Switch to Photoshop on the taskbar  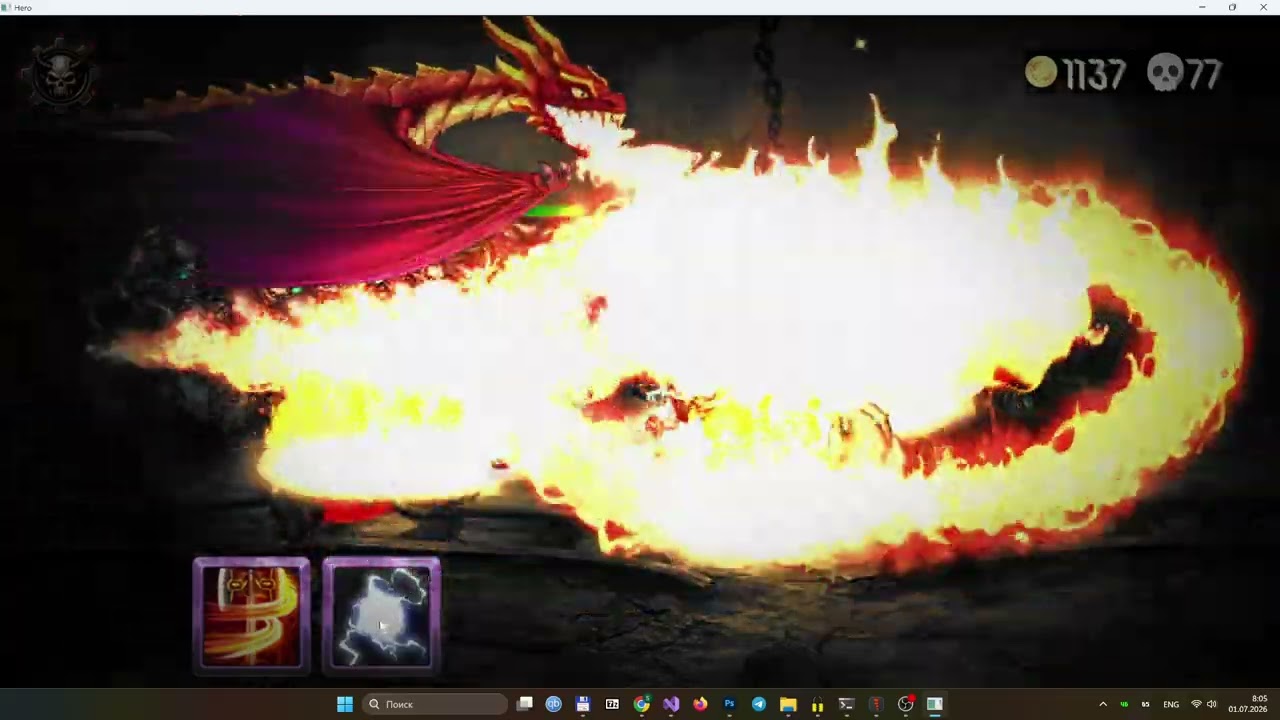tap(729, 704)
